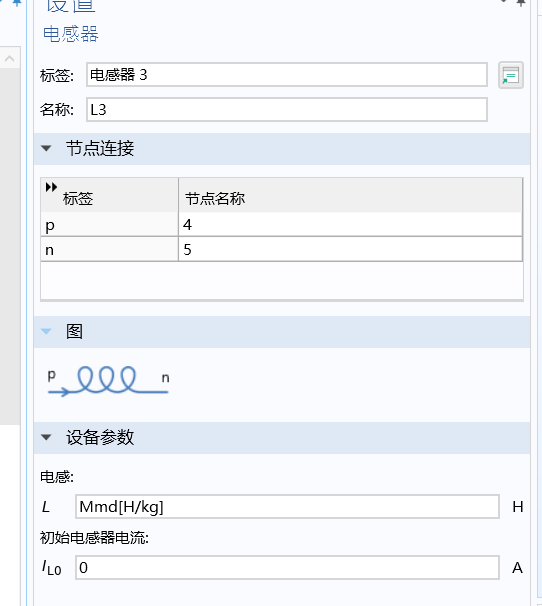542x606 pixels.
Task: Click the inductor coil diagram
Action: pos(108,381)
